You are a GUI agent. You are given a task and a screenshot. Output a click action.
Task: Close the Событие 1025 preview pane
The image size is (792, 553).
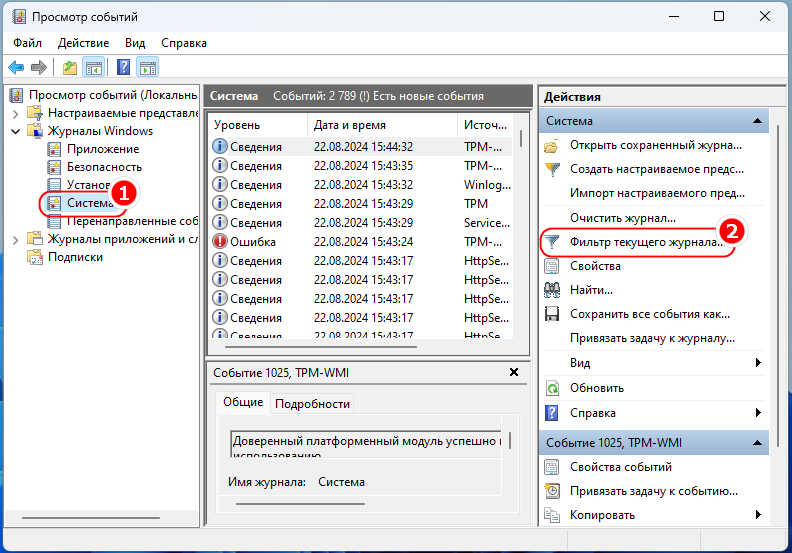[514, 372]
